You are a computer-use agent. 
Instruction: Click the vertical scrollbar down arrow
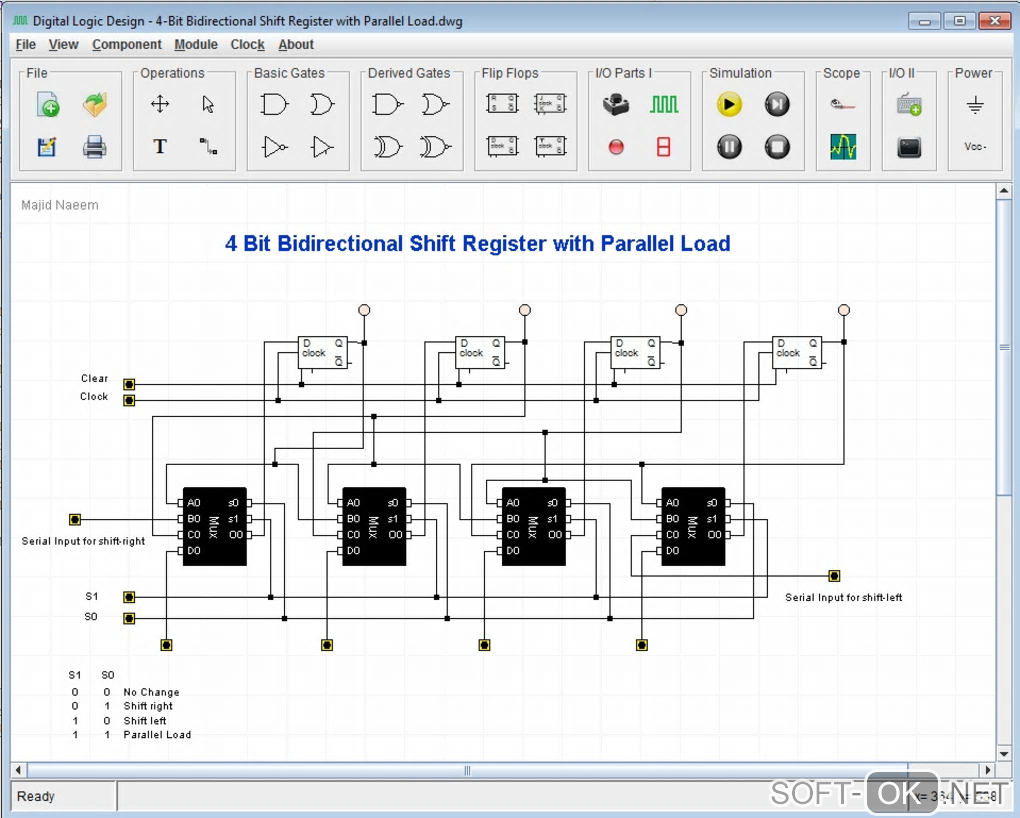[1004, 754]
